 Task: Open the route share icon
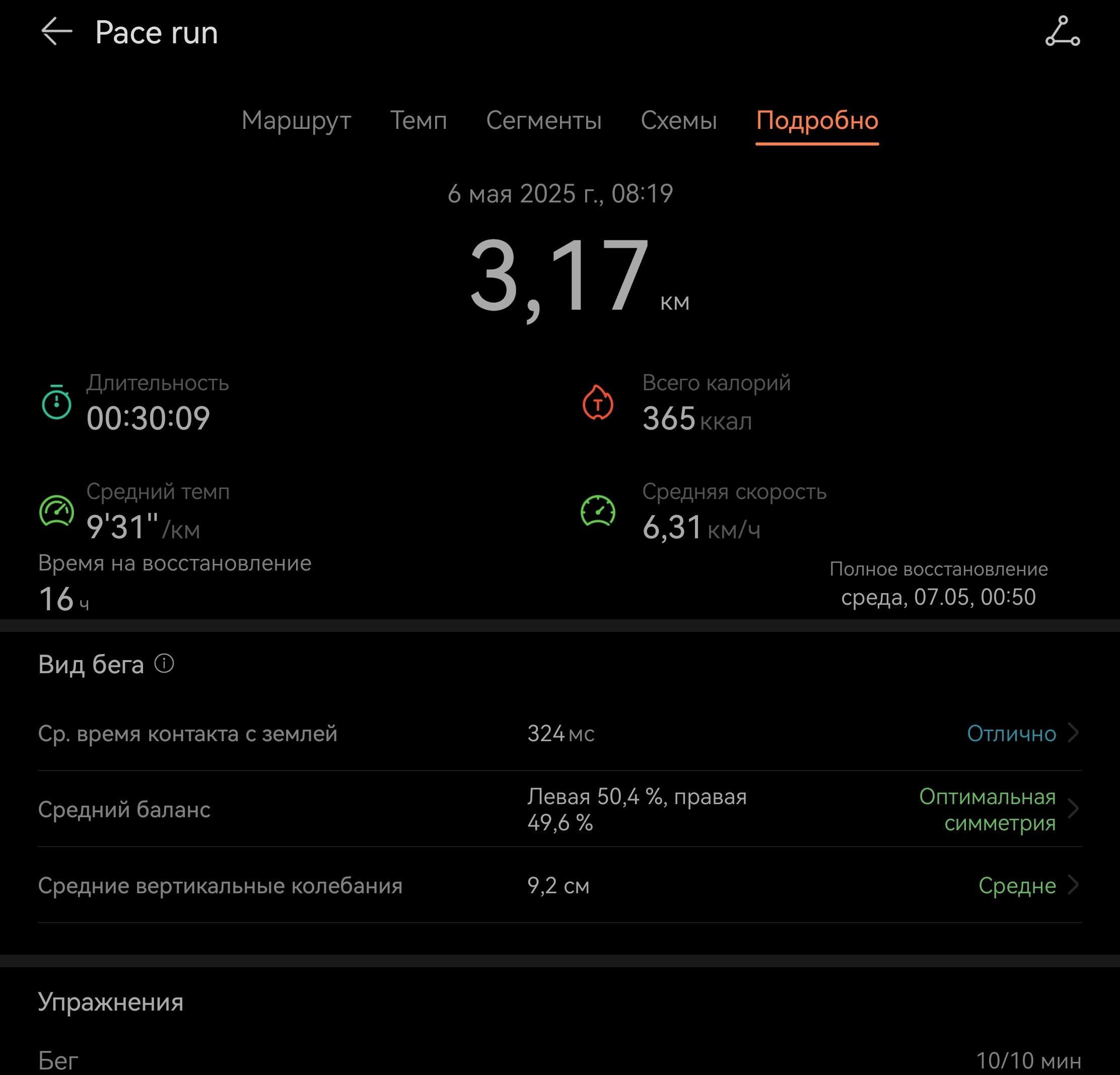click(1062, 31)
